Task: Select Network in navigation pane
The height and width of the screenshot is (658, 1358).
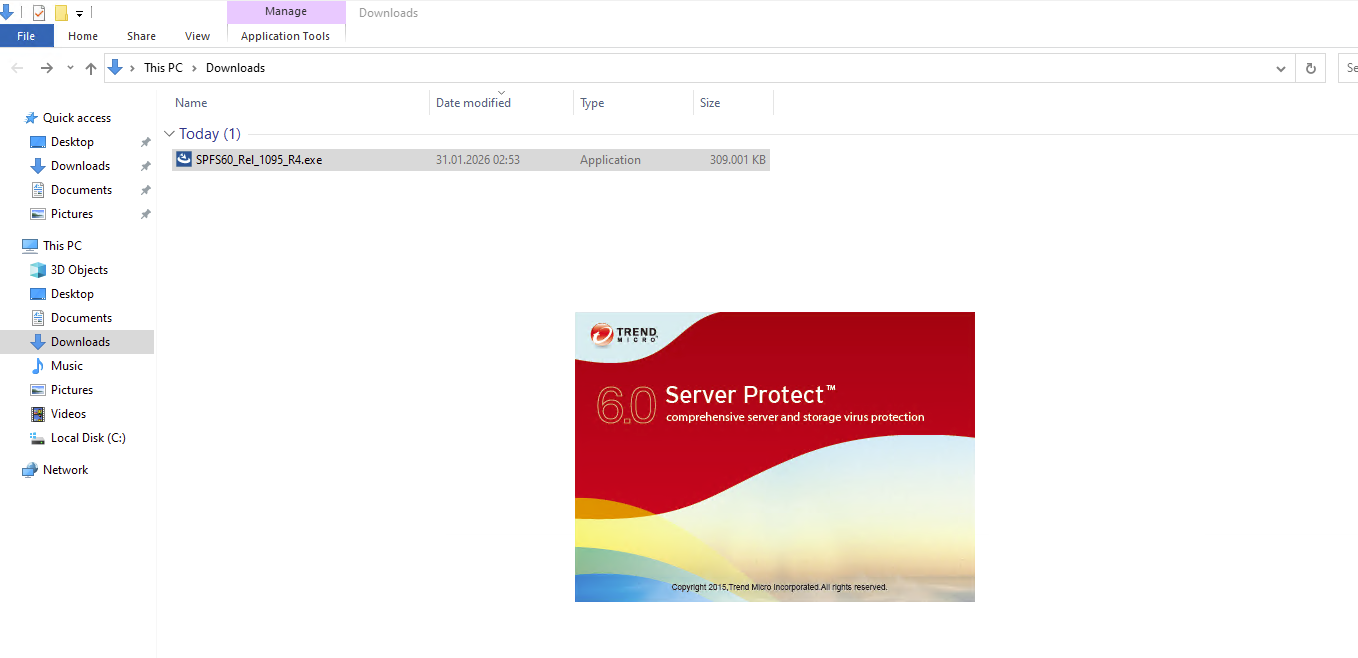Action: 65,470
